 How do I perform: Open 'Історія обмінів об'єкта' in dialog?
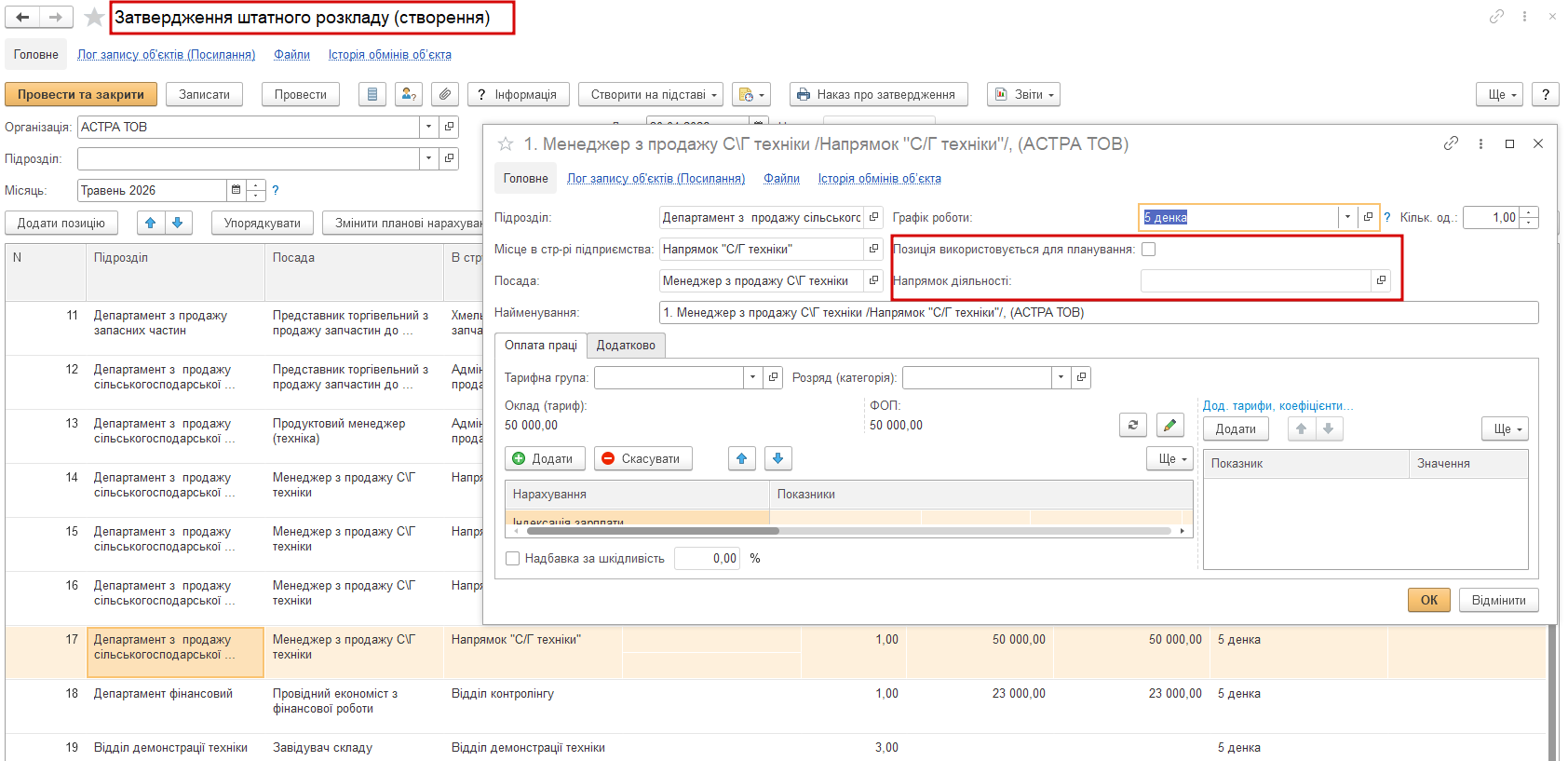click(x=879, y=178)
